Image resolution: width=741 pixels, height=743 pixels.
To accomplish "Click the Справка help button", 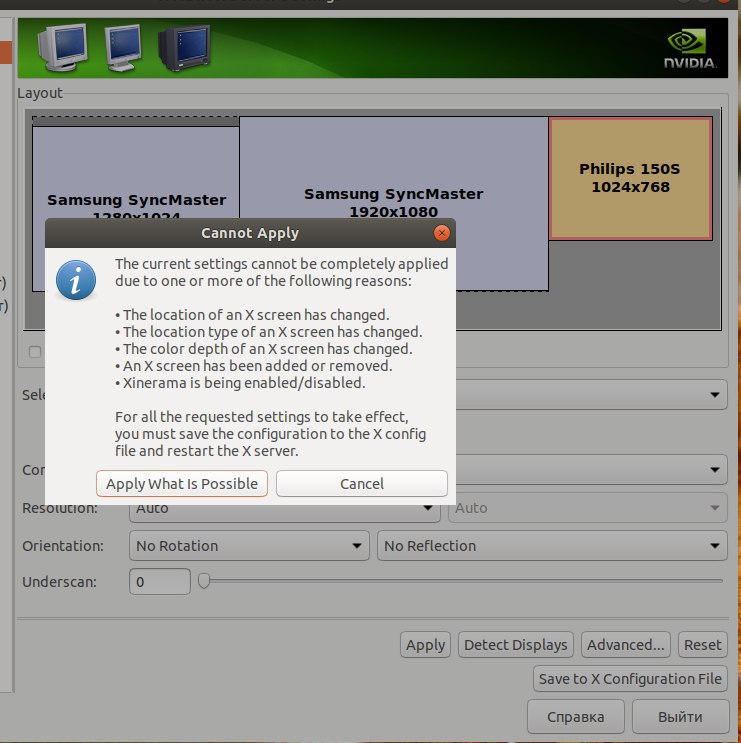I will click(576, 716).
